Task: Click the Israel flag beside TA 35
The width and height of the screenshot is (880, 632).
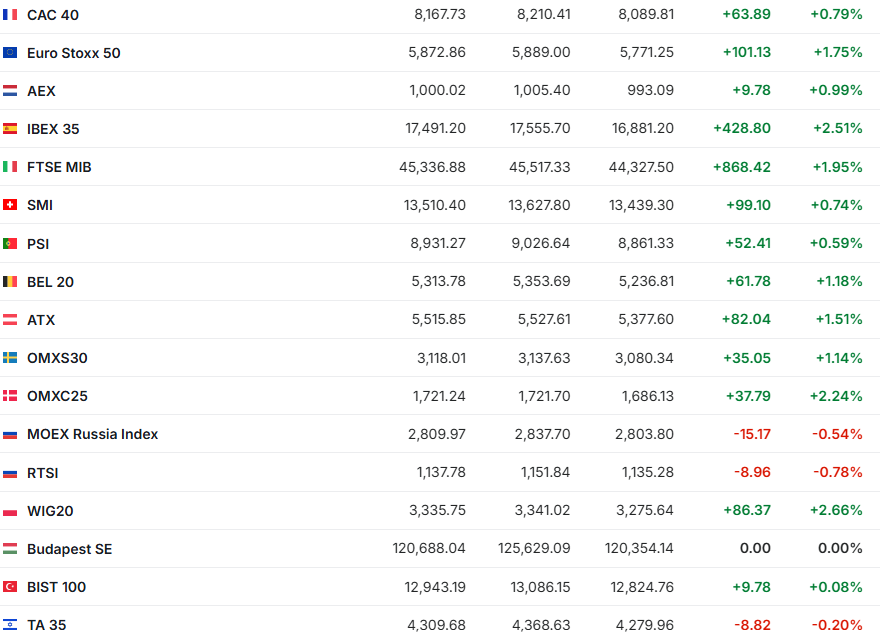Action: click(x=10, y=625)
